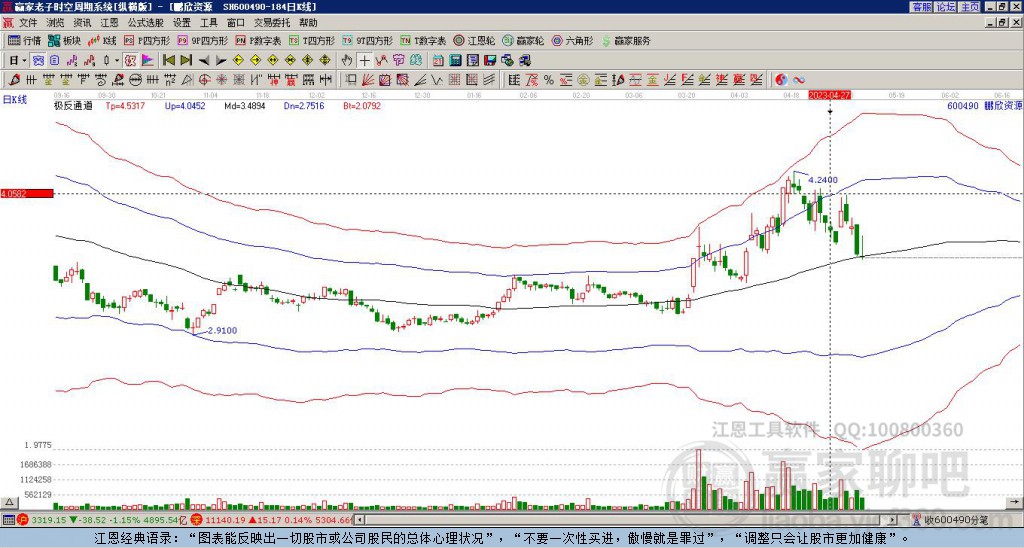
Task: Open the T数字表 time table
Action: tap(423, 40)
